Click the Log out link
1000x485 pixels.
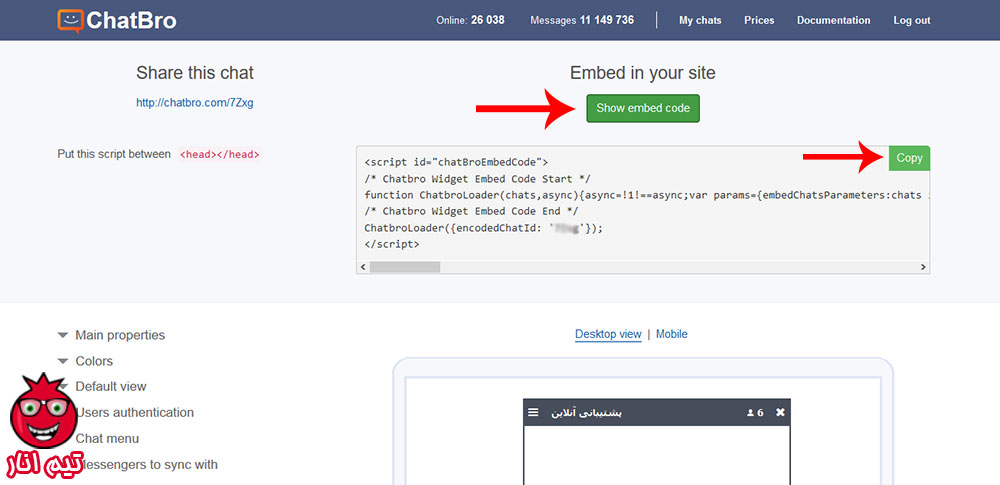pos(911,20)
